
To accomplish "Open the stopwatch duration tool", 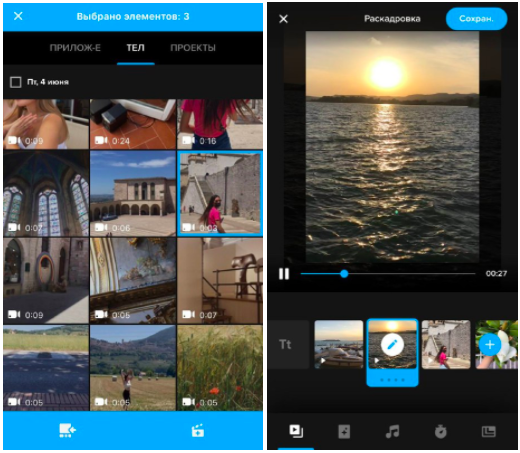I will [x=440, y=431].
